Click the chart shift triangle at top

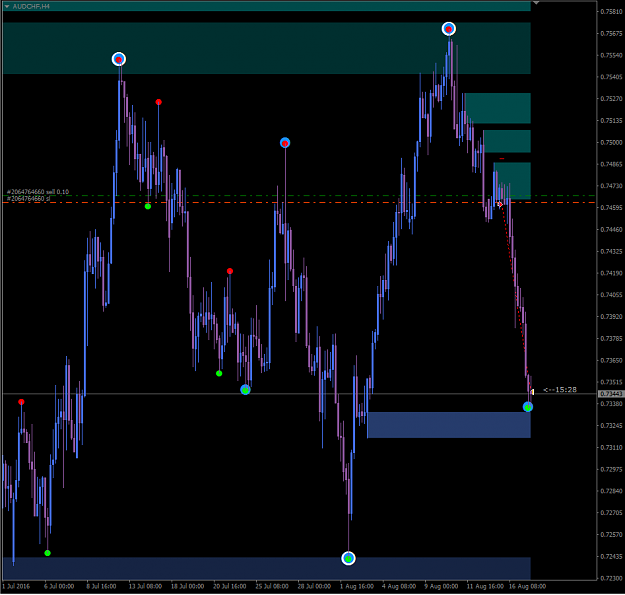[x=536, y=3]
